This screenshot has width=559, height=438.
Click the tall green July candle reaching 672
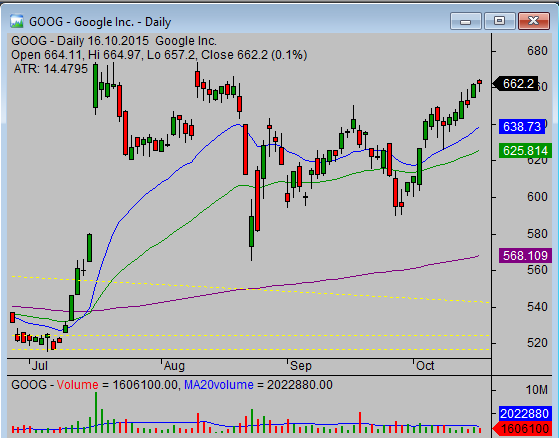coord(95,86)
